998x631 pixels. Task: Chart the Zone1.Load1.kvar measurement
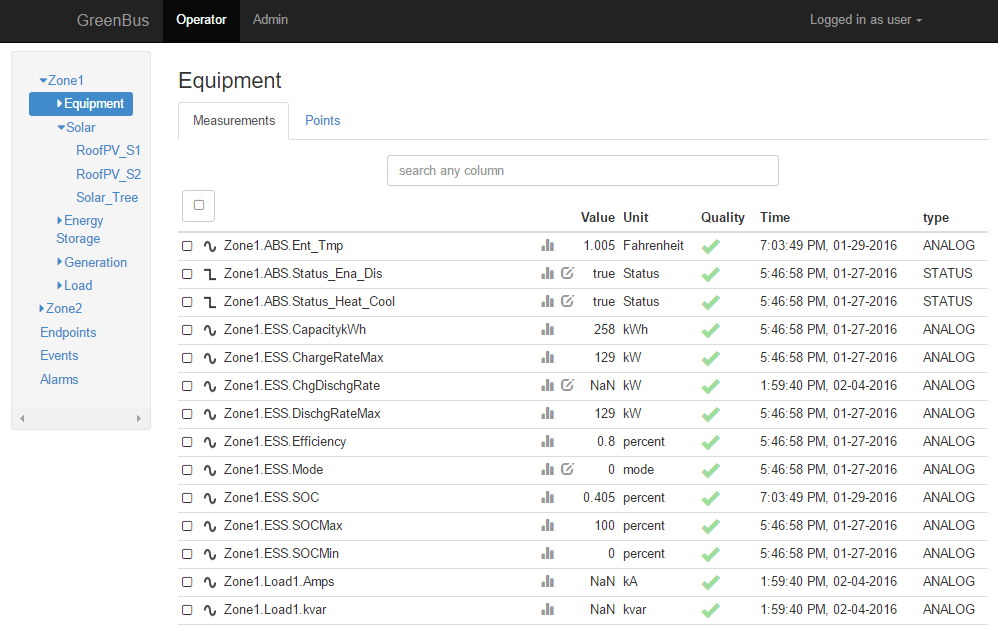coord(547,610)
